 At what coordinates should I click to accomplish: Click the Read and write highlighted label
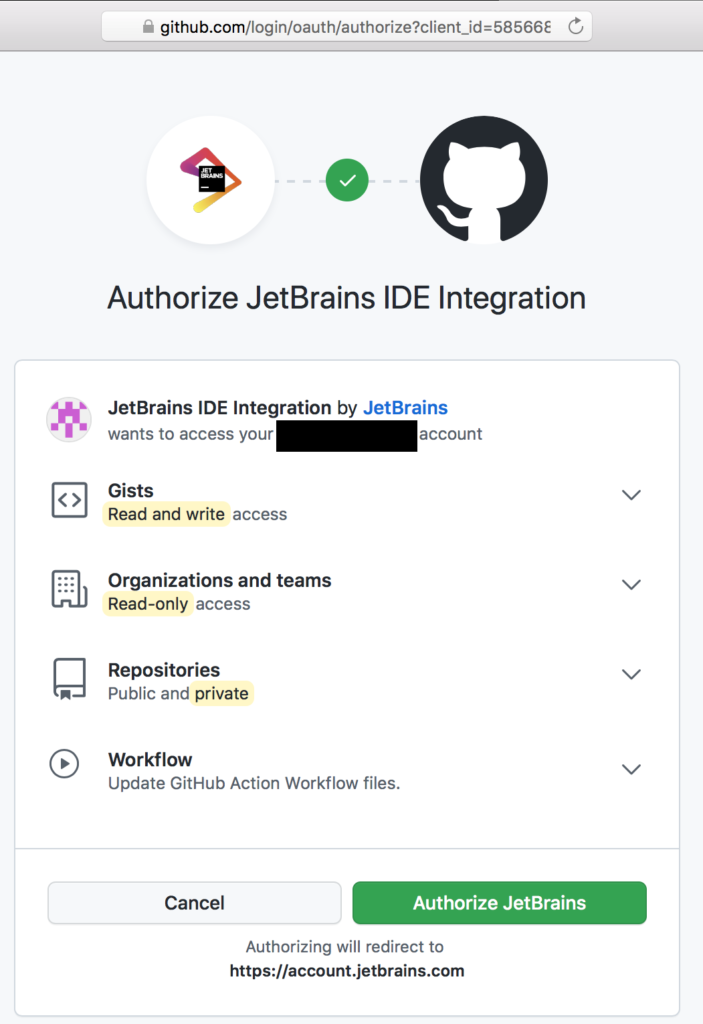(x=166, y=514)
